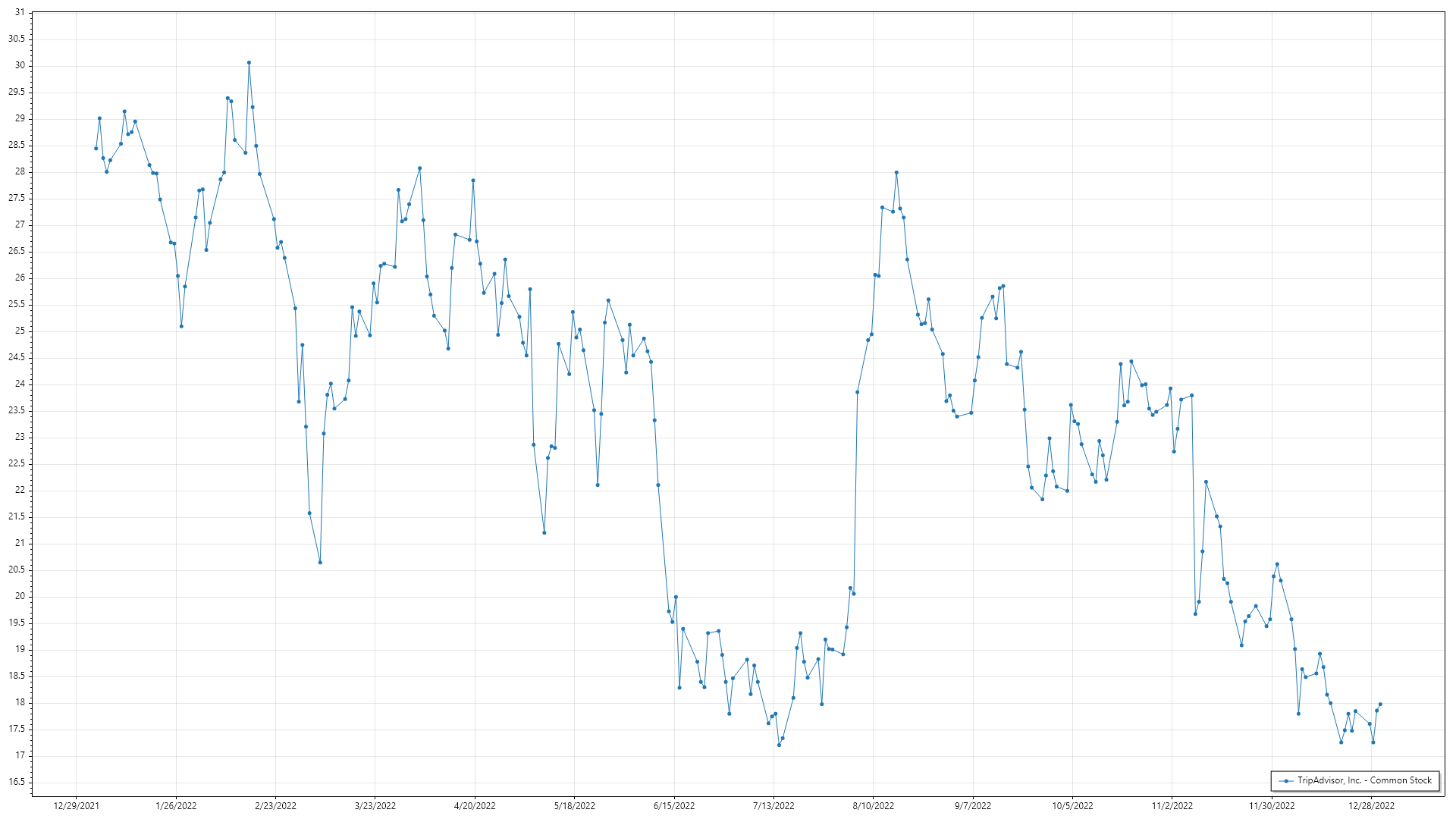This screenshot has width=1456, height=819.
Task: Click the 3/23/2022 date tick label
Action: click(375, 805)
